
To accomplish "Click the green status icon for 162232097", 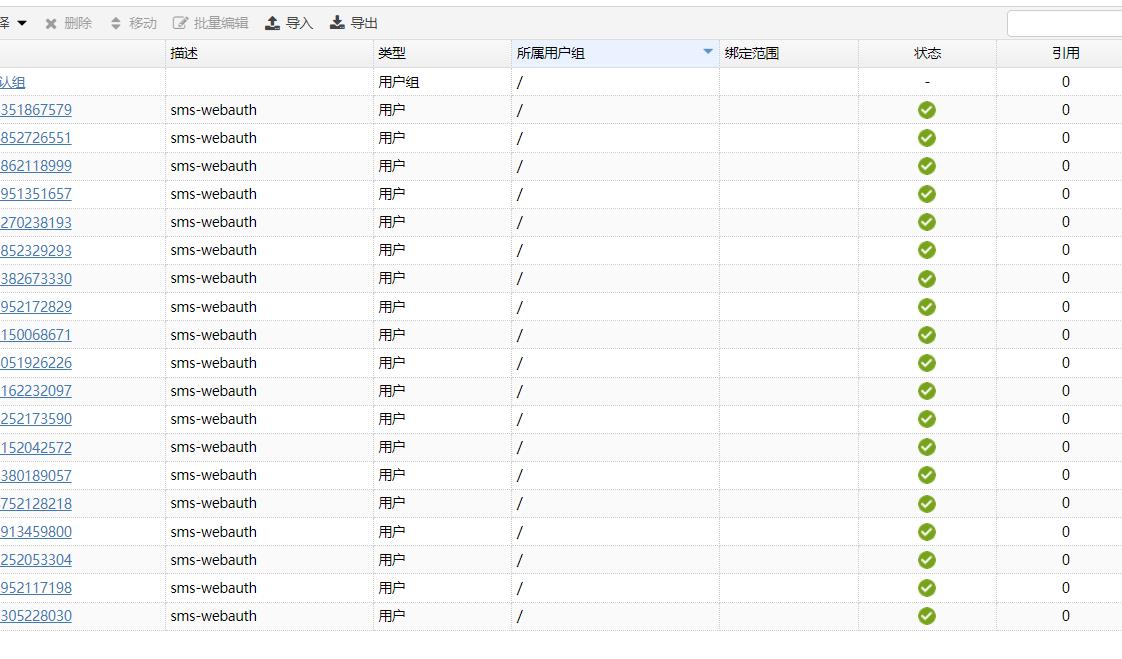I will [927, 391].
